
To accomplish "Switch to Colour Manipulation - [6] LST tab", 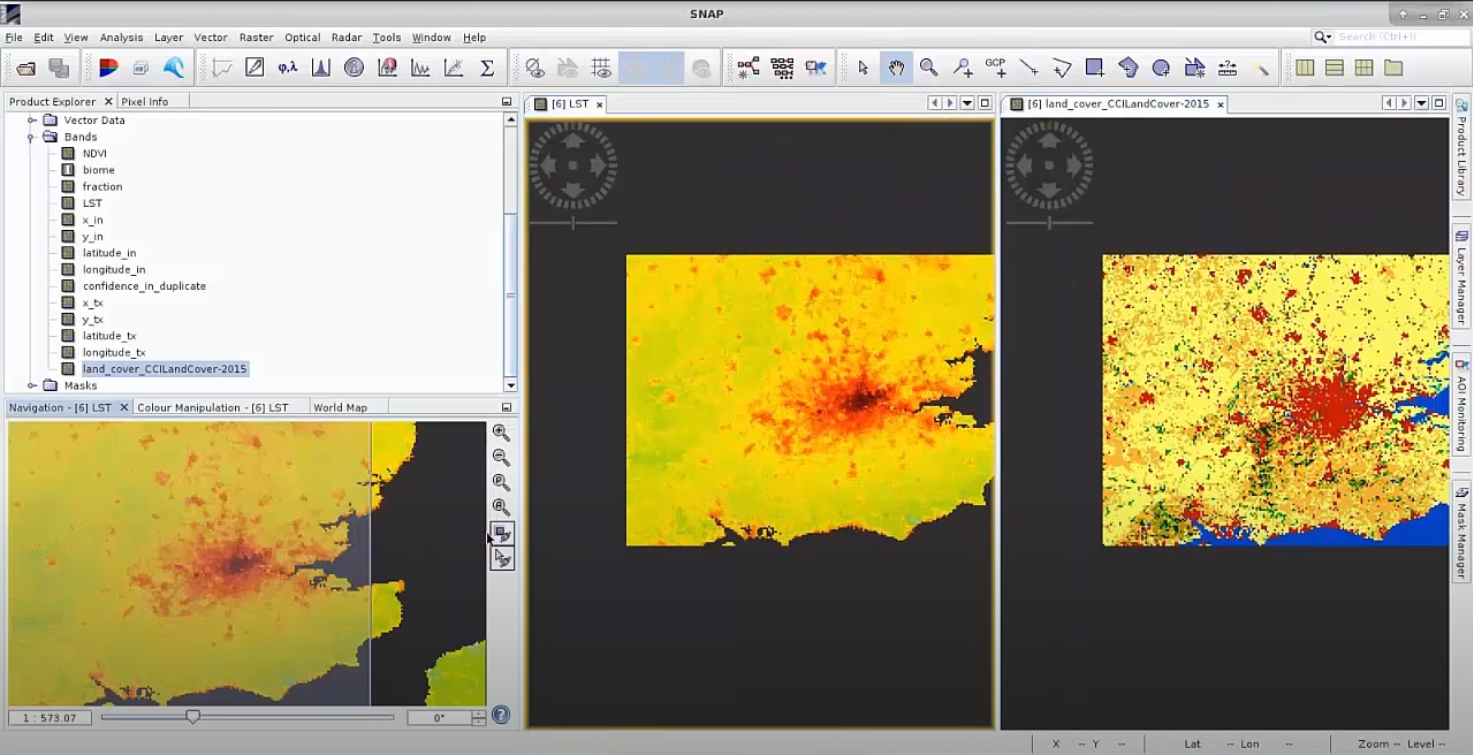I will click(212, 407).
